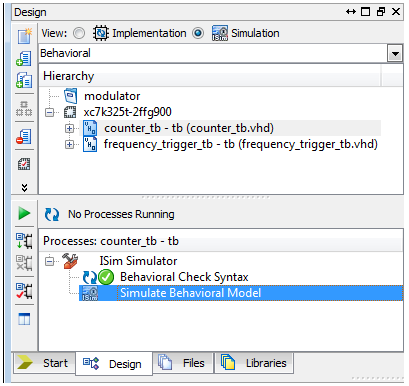Click the modulator project icon
This screenshot has width=409, height=386.
(x=71, y=96)
